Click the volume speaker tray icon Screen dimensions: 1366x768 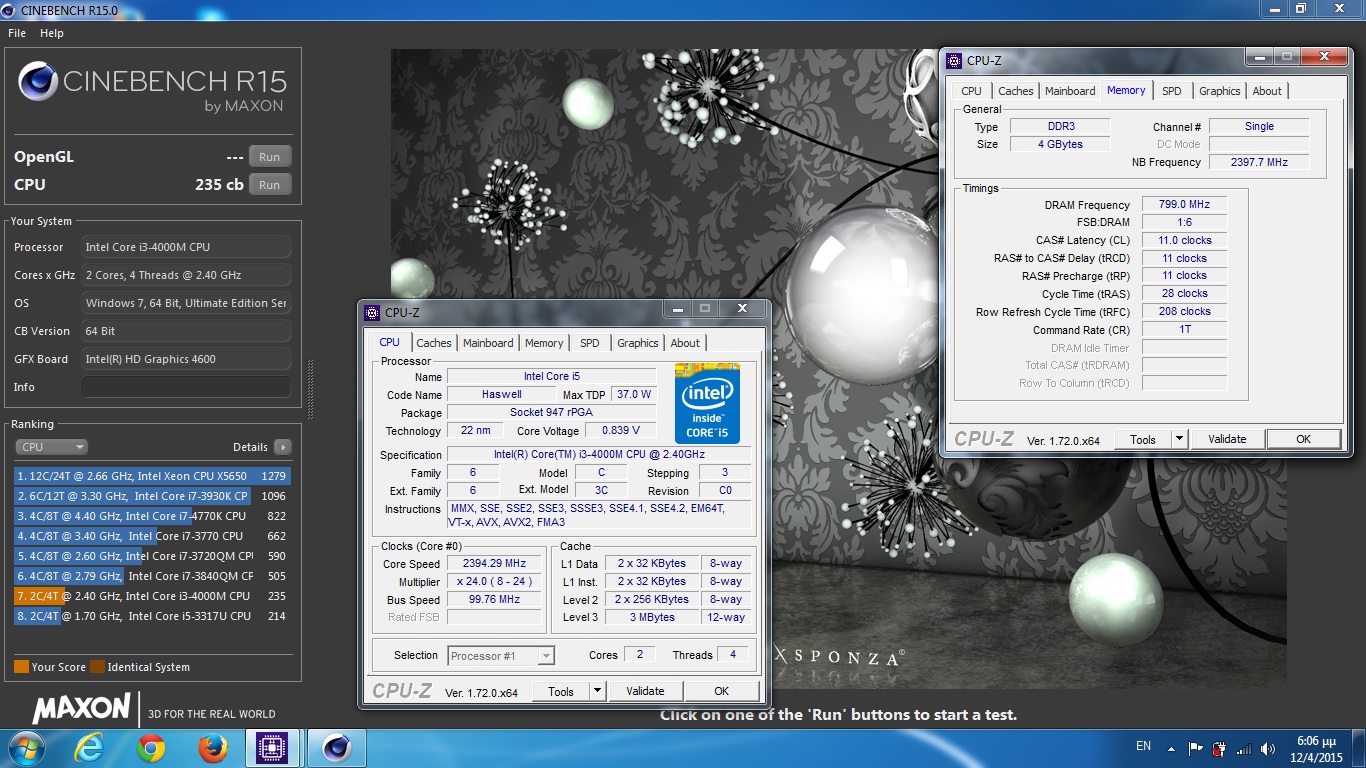[x=1268, y=748]
